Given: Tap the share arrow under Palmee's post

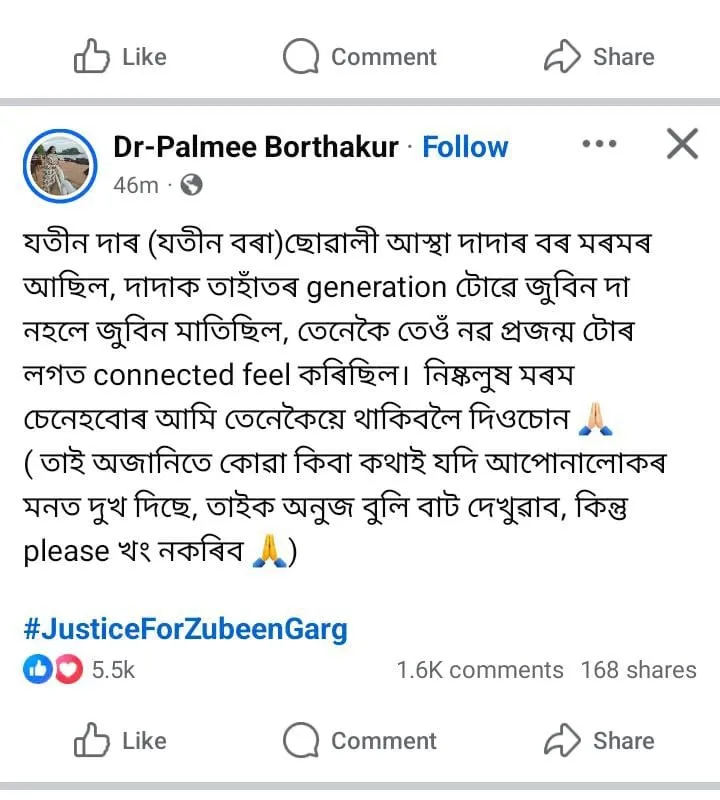Looking at the screenshot, I should (x=563, y=741).
